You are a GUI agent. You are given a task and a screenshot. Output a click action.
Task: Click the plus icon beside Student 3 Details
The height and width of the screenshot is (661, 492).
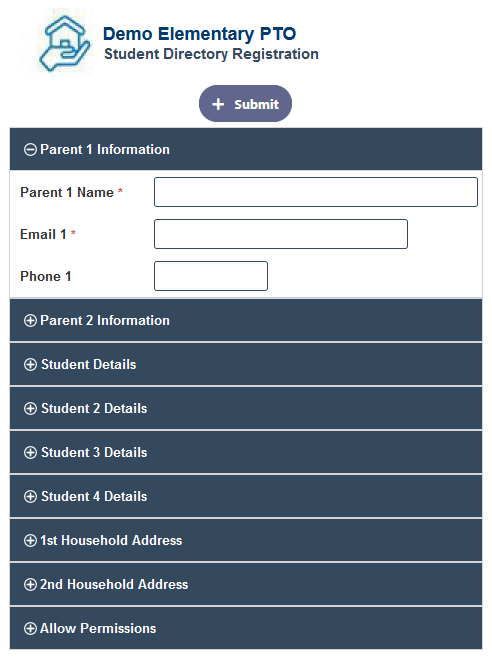click(x=30, y=453)
